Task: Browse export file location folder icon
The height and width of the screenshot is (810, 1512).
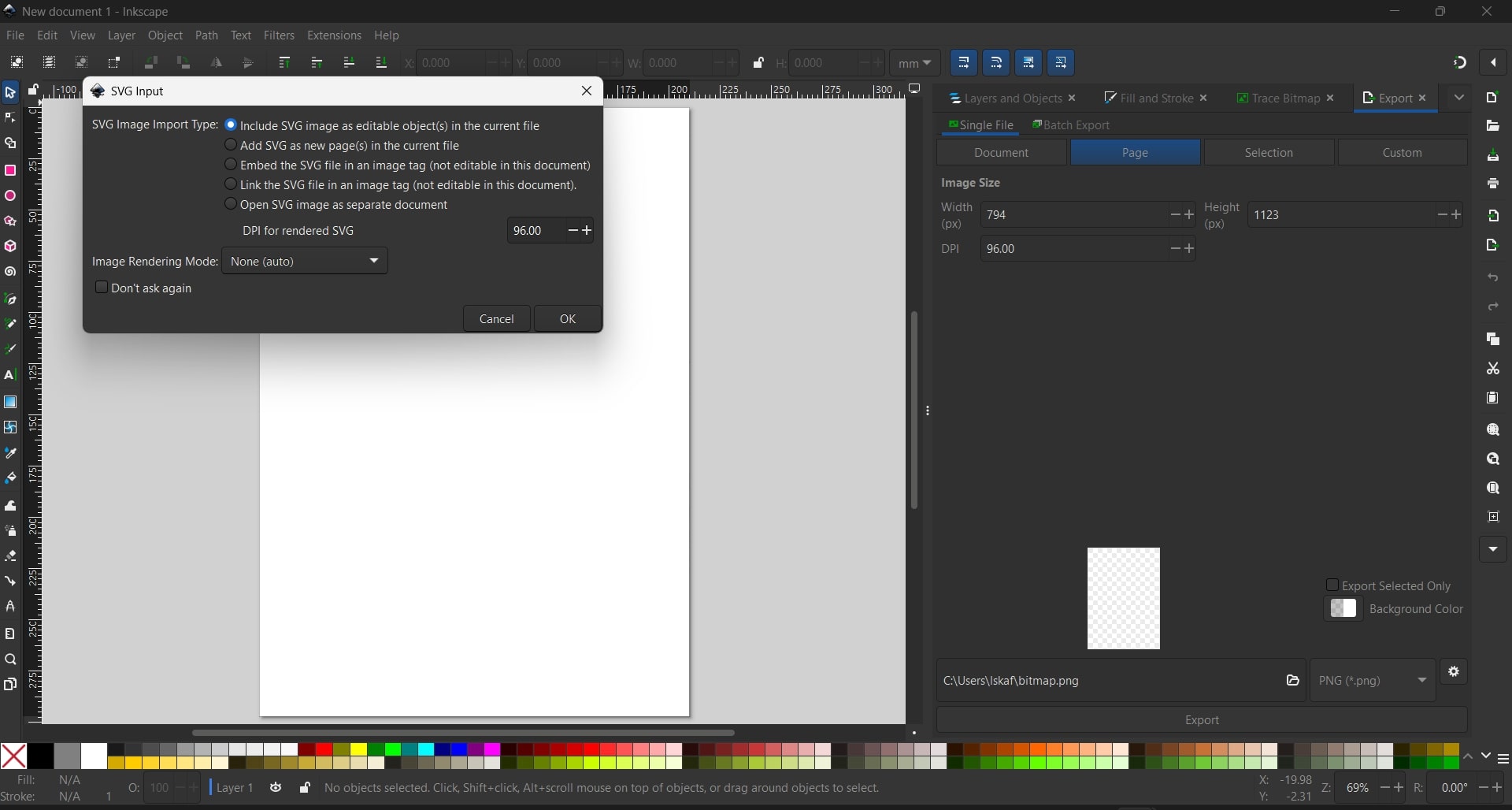Action: 1292,680
